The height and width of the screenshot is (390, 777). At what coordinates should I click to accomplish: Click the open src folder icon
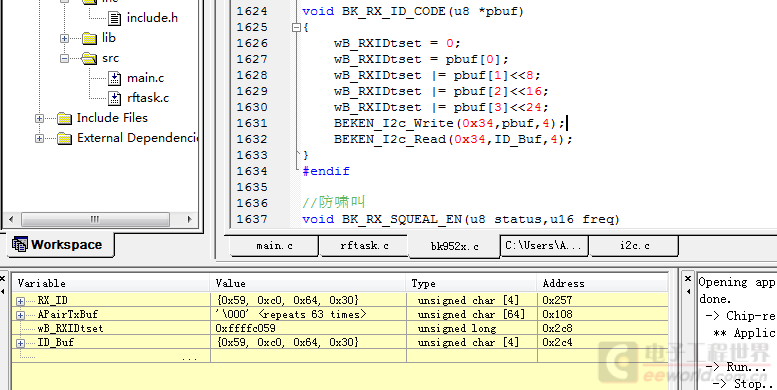tap(89, 58)
